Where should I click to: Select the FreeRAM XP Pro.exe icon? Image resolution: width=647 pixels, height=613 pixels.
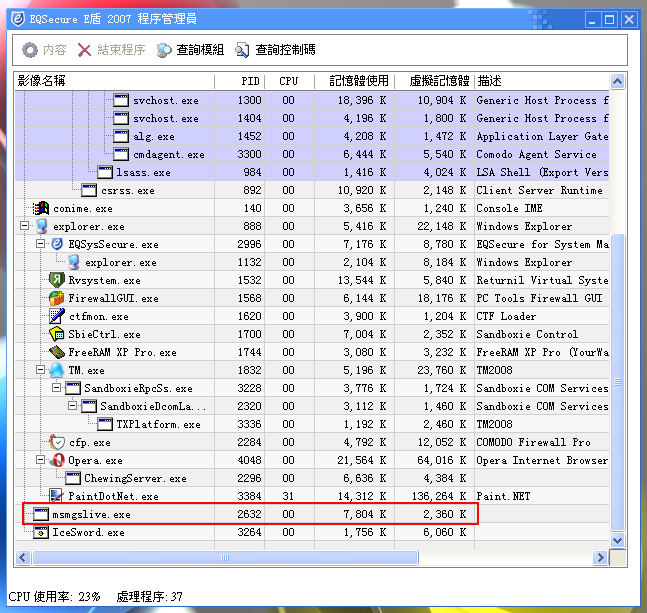point(57,352)
